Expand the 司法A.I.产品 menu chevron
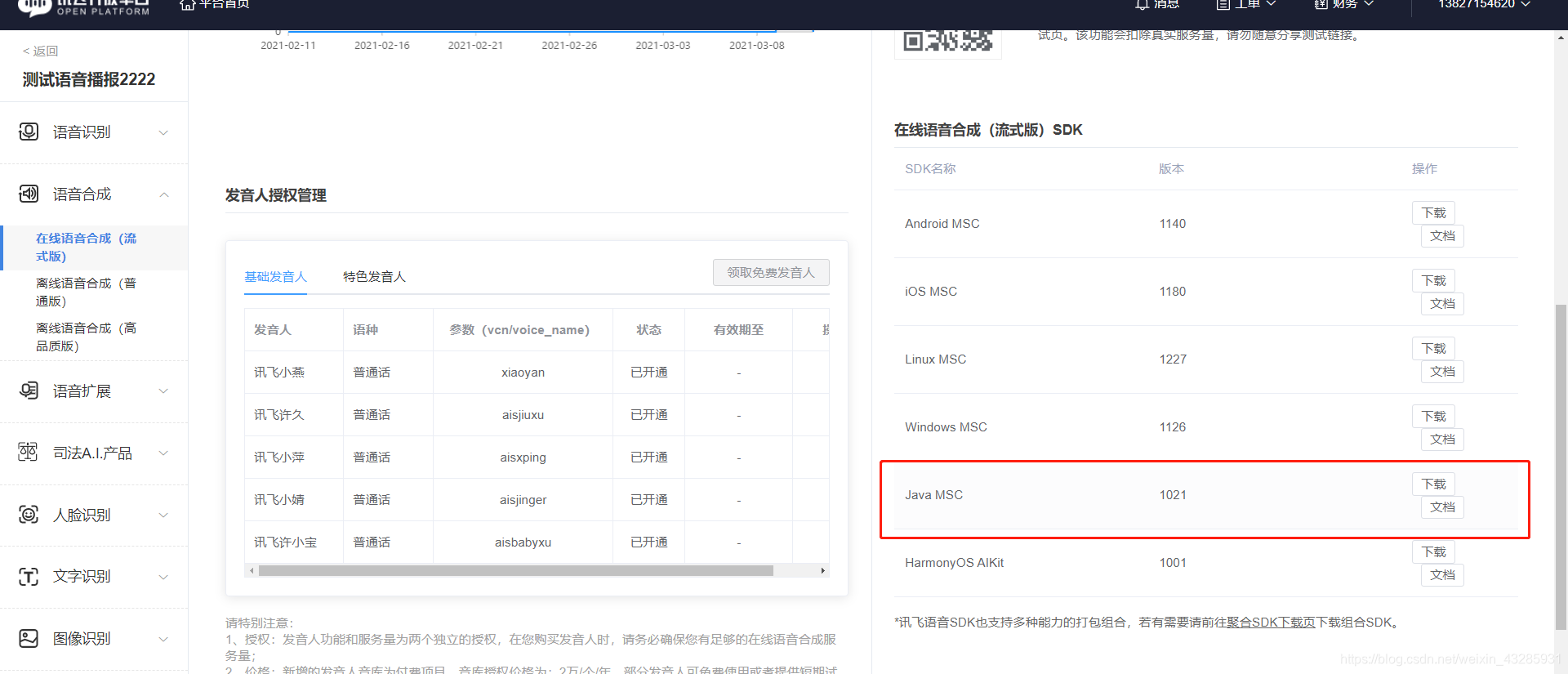The image size is (1568, 674). click(163, 453)
